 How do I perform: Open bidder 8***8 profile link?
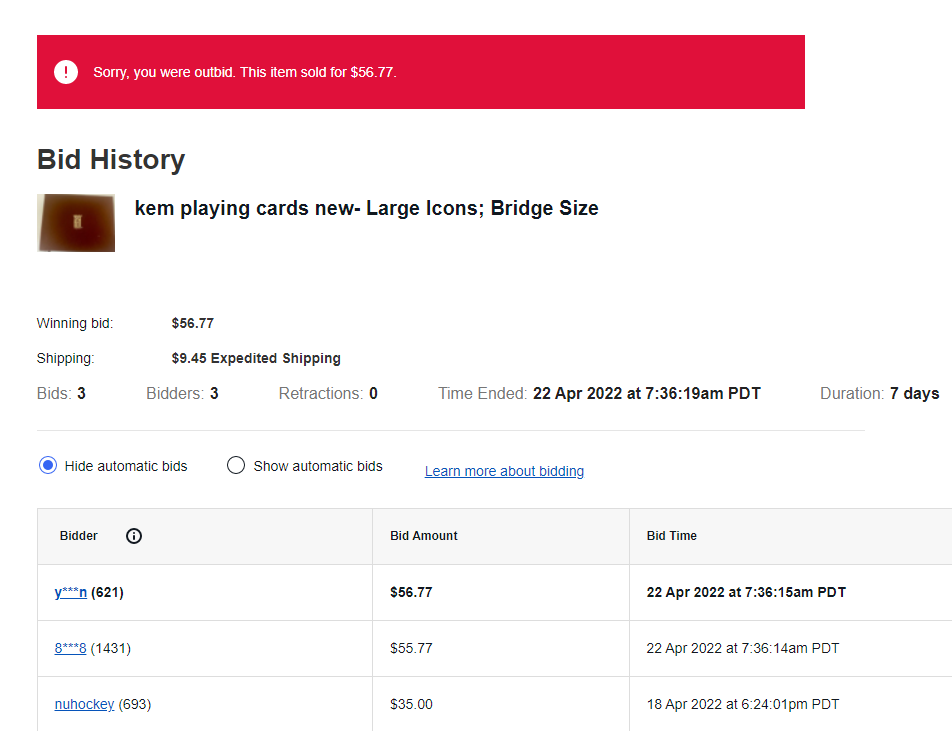pos(70,648)
